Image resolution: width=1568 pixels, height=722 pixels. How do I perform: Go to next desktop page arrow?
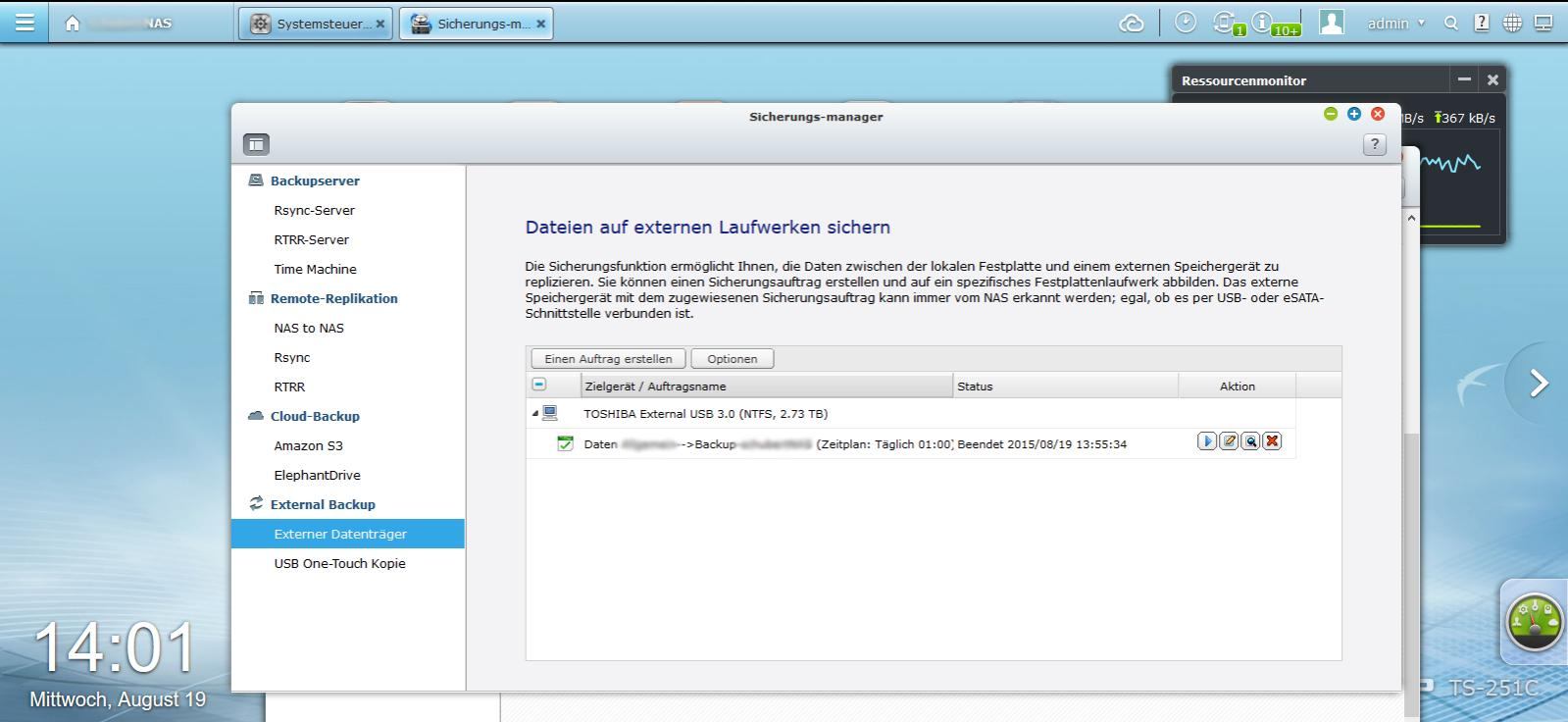coord(1539,383)
